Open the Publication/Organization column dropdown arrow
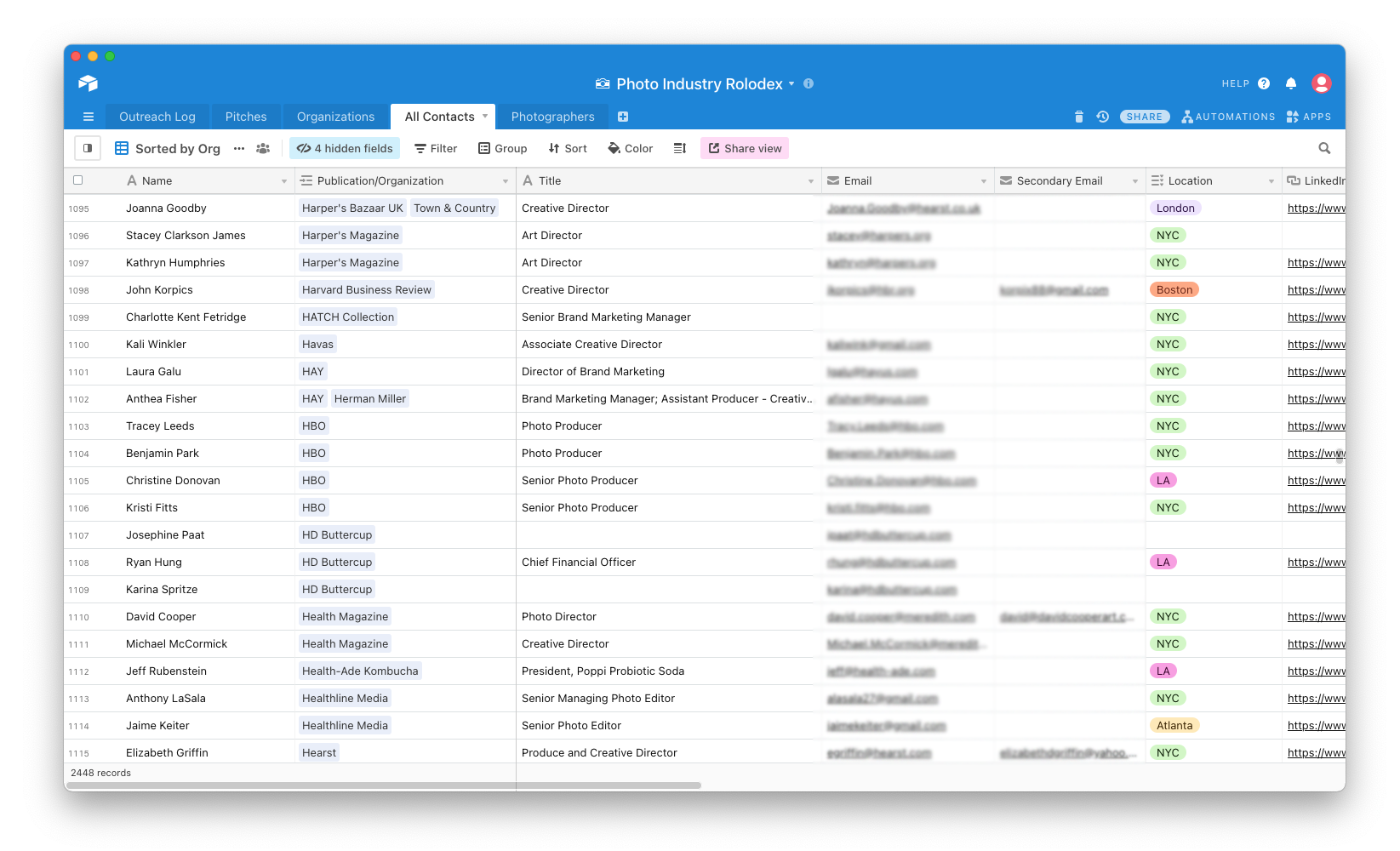Screen dimensions: 1400x851 [x=506, y=181]
